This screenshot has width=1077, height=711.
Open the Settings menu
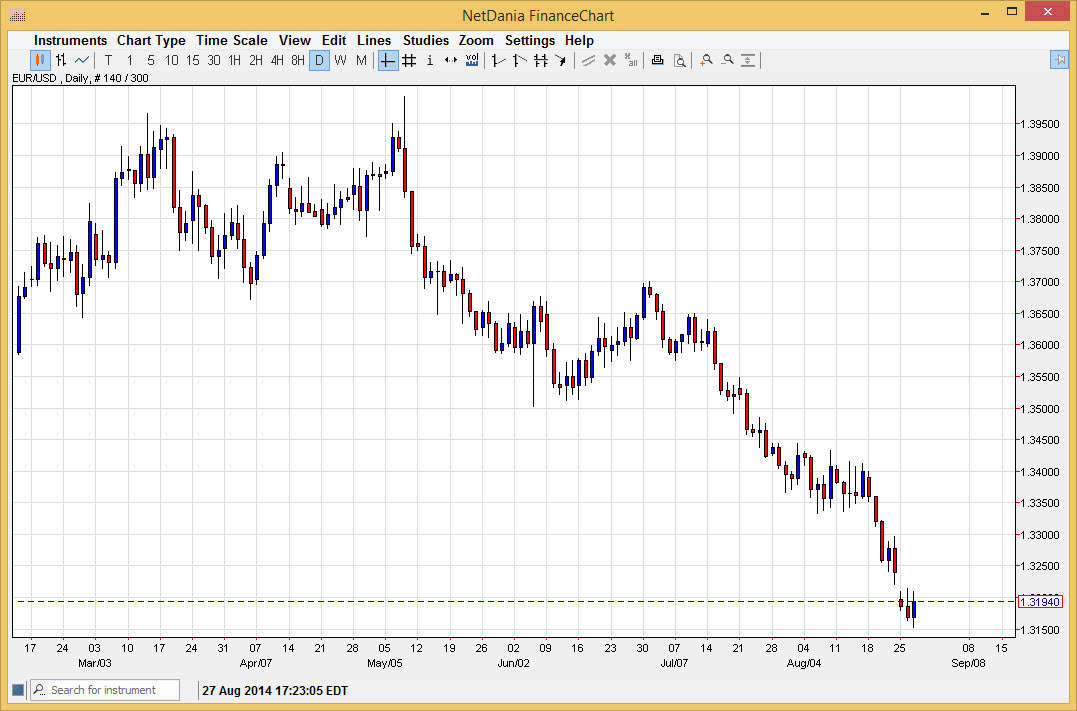pos(529,40)
